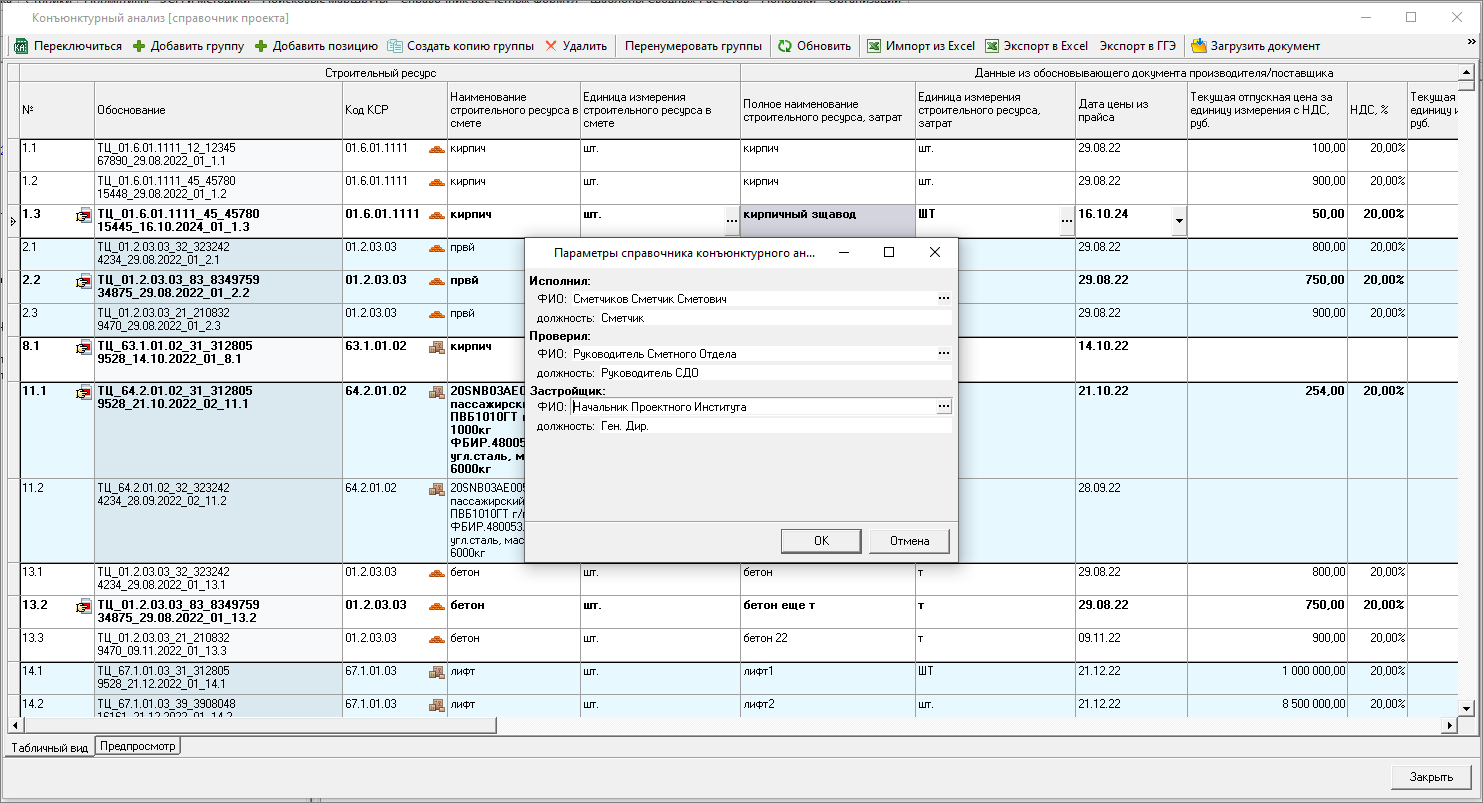This screenshot has height=803, width=1483.
Task: Open Импорт из Excel
Action: pos(920,46)
